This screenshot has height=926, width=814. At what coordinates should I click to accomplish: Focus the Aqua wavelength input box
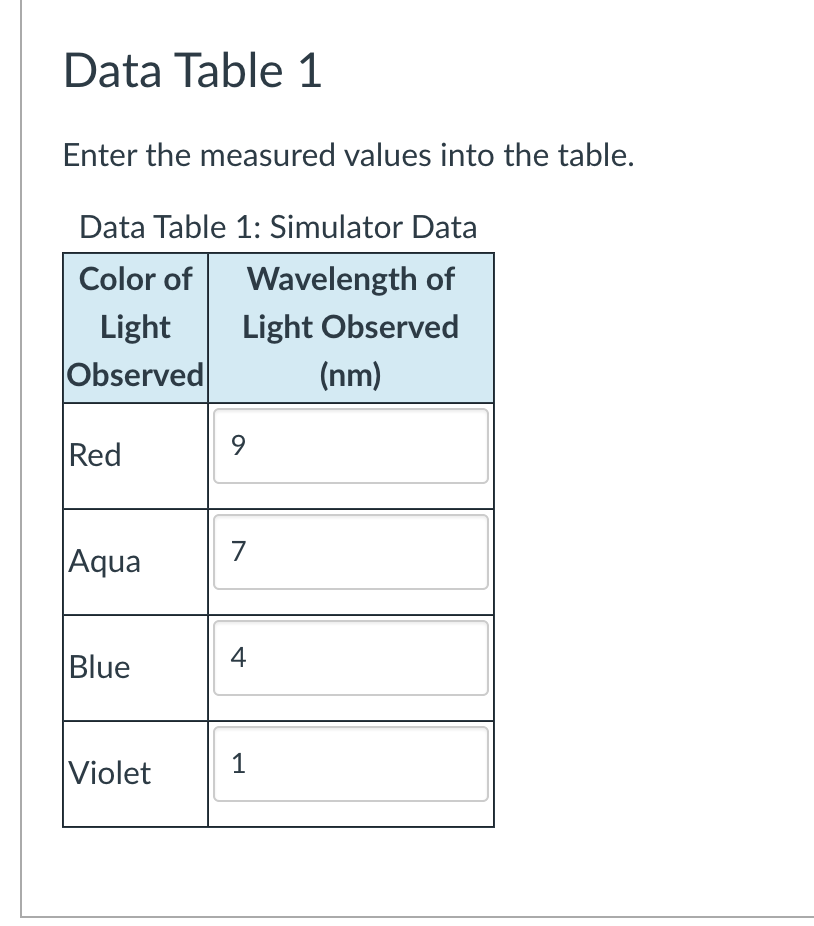click(x=351, y=552)
